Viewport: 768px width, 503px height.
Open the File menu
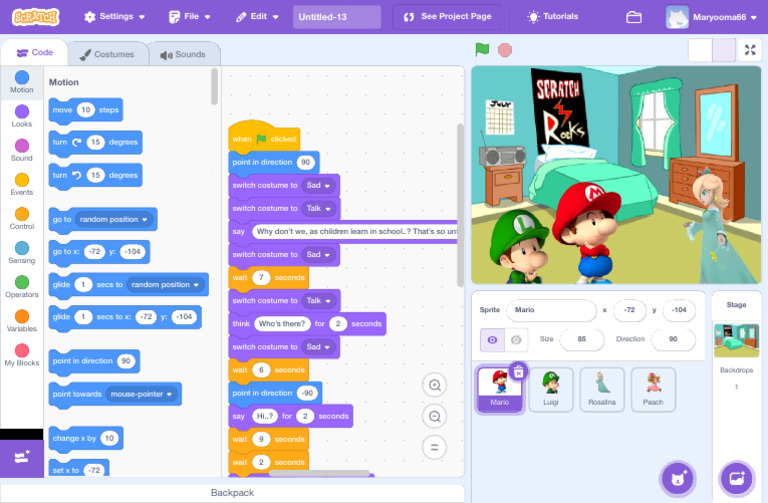pyautogui.click(x=189, y=17)
